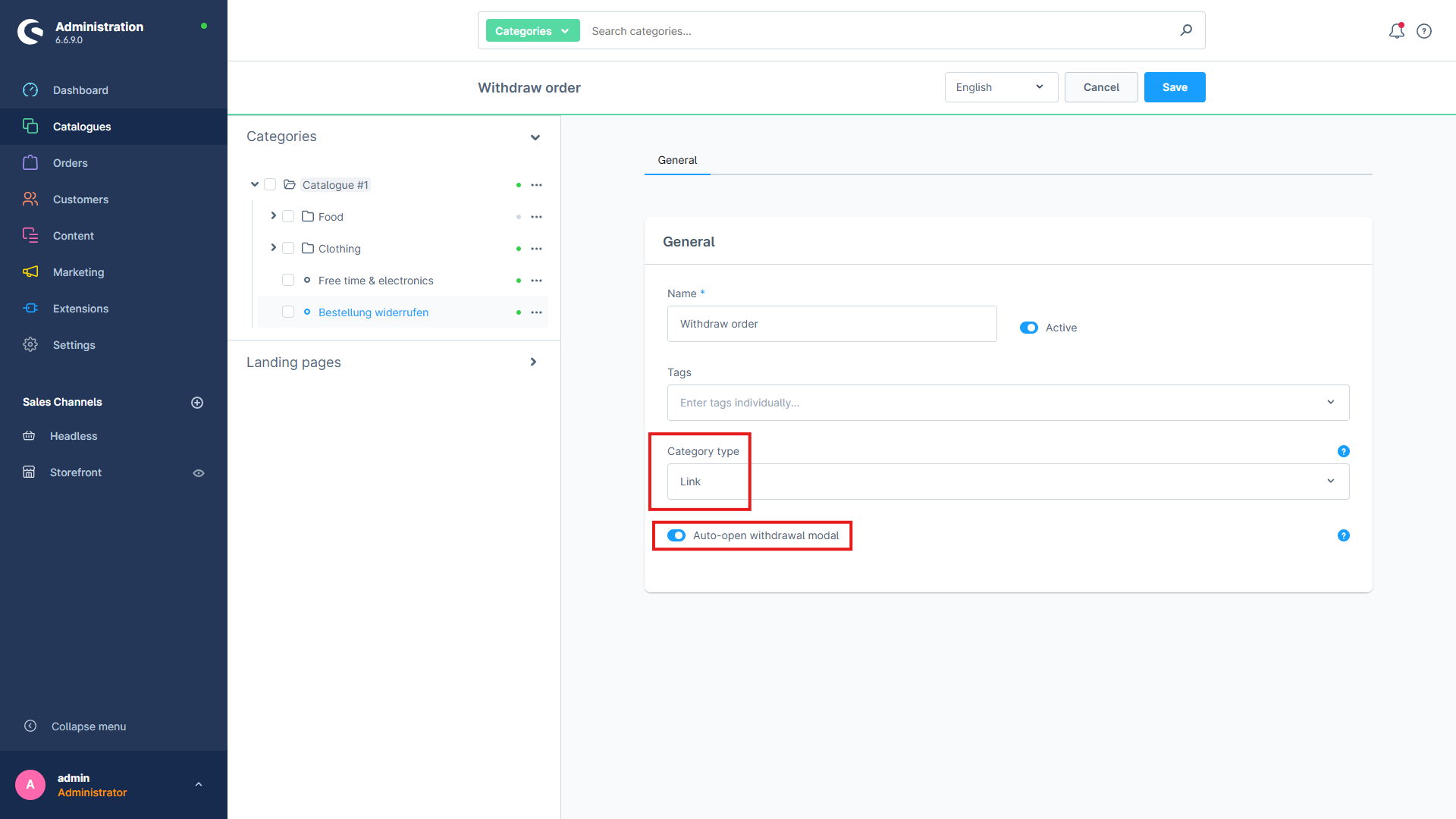Click the Collapse menu arrow icon
Screen dimensions: 1456x819
coord(30,726)
